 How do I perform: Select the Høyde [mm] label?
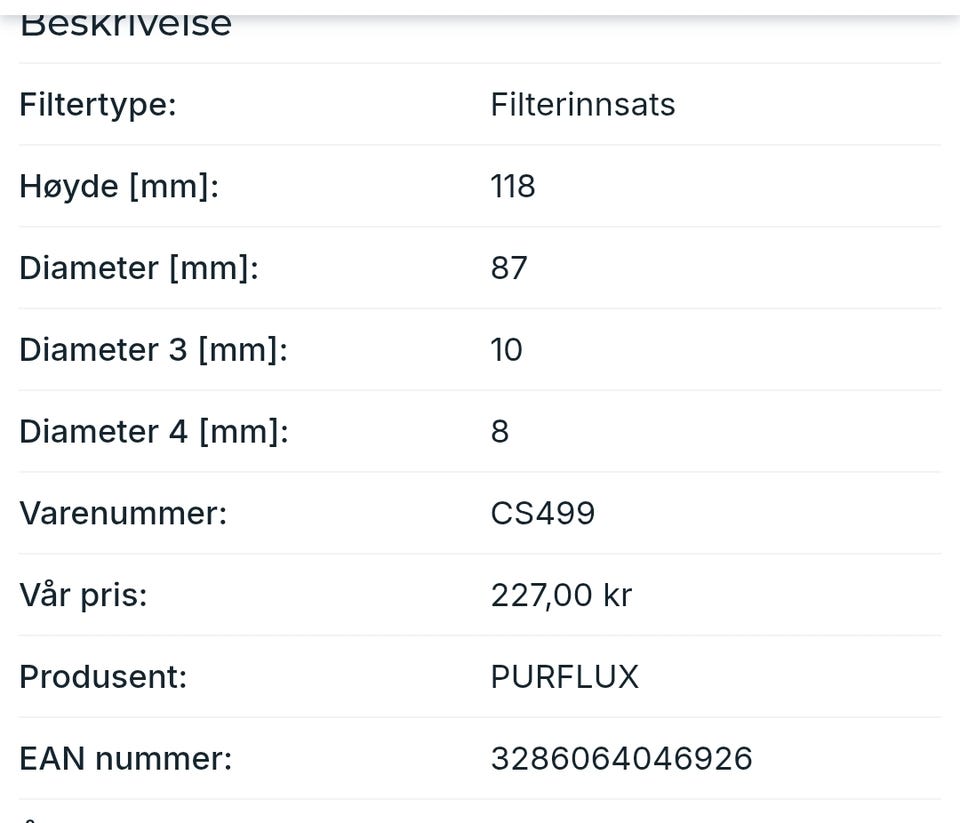(x=119, y=186)
